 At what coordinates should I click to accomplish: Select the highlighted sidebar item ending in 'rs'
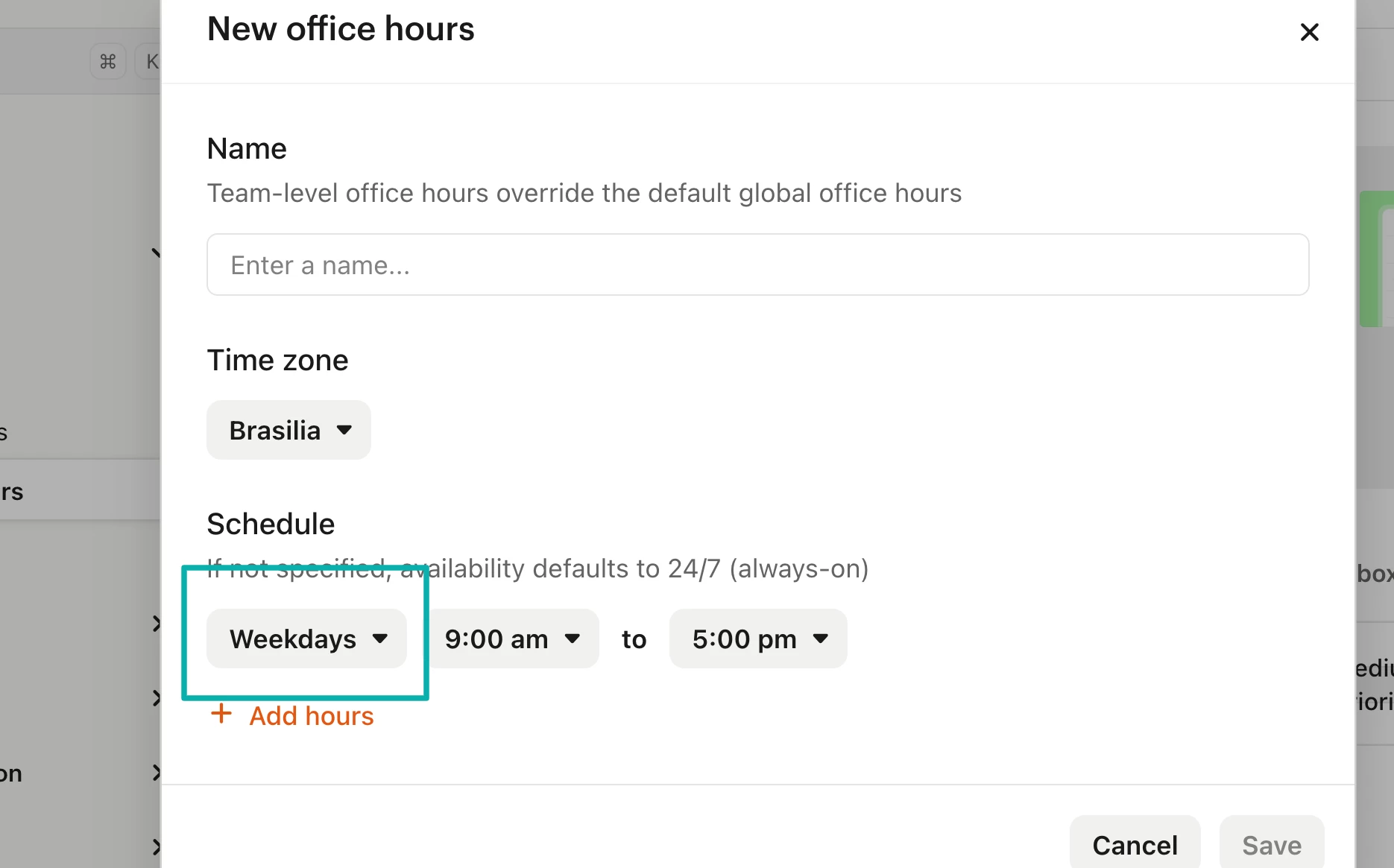click(x=80, y=490)
